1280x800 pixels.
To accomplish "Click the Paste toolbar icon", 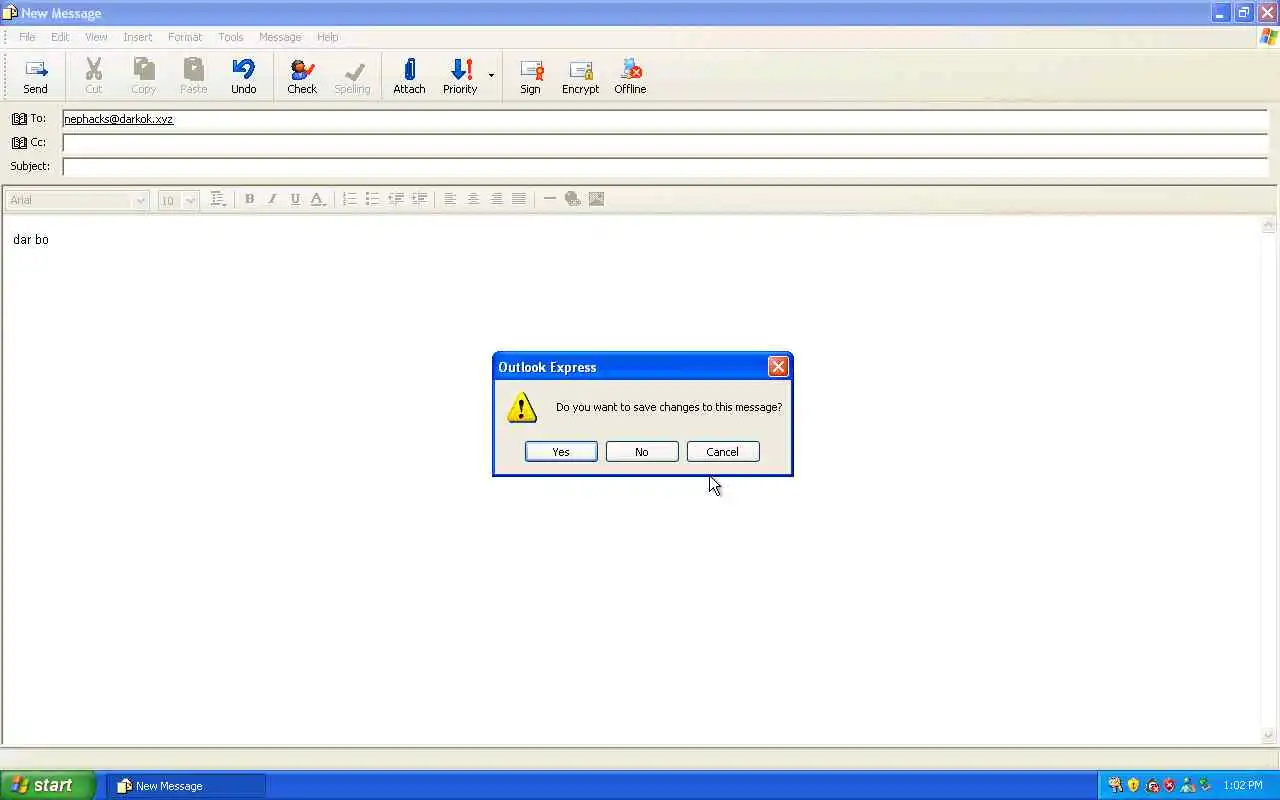I will [193, 69].
